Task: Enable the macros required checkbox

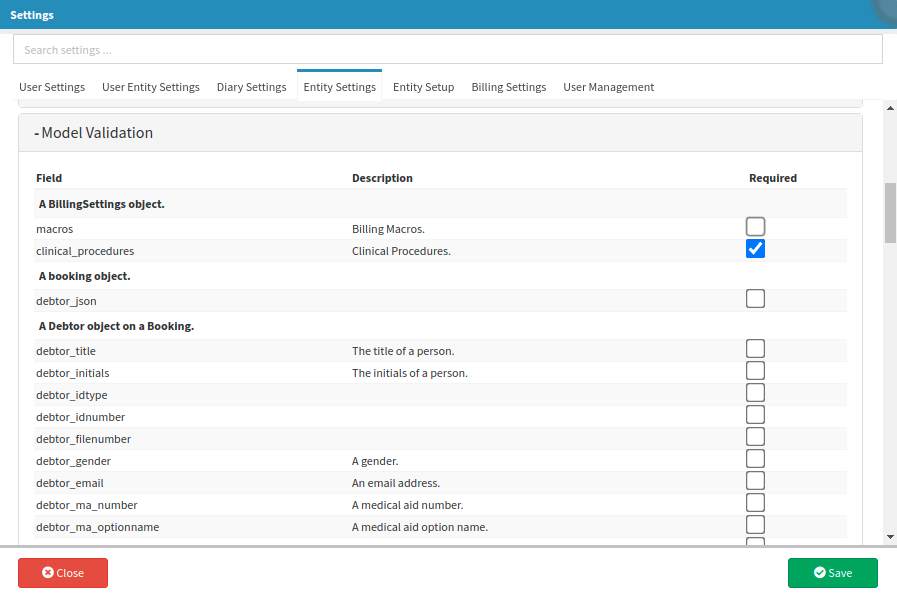Action: 755,227
